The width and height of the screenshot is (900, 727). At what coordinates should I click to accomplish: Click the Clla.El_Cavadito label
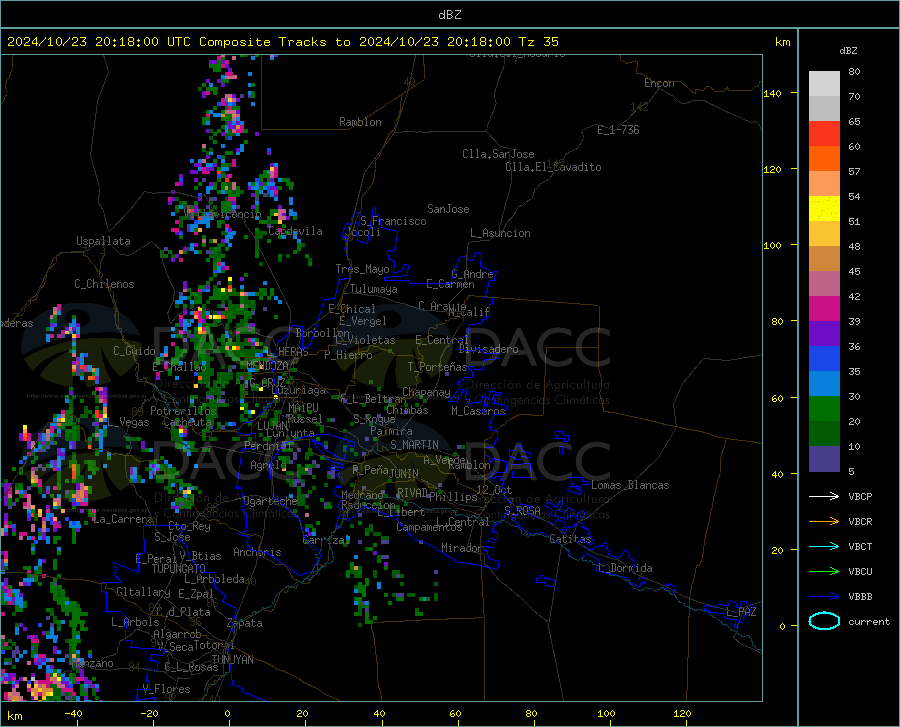click(553, 167)
